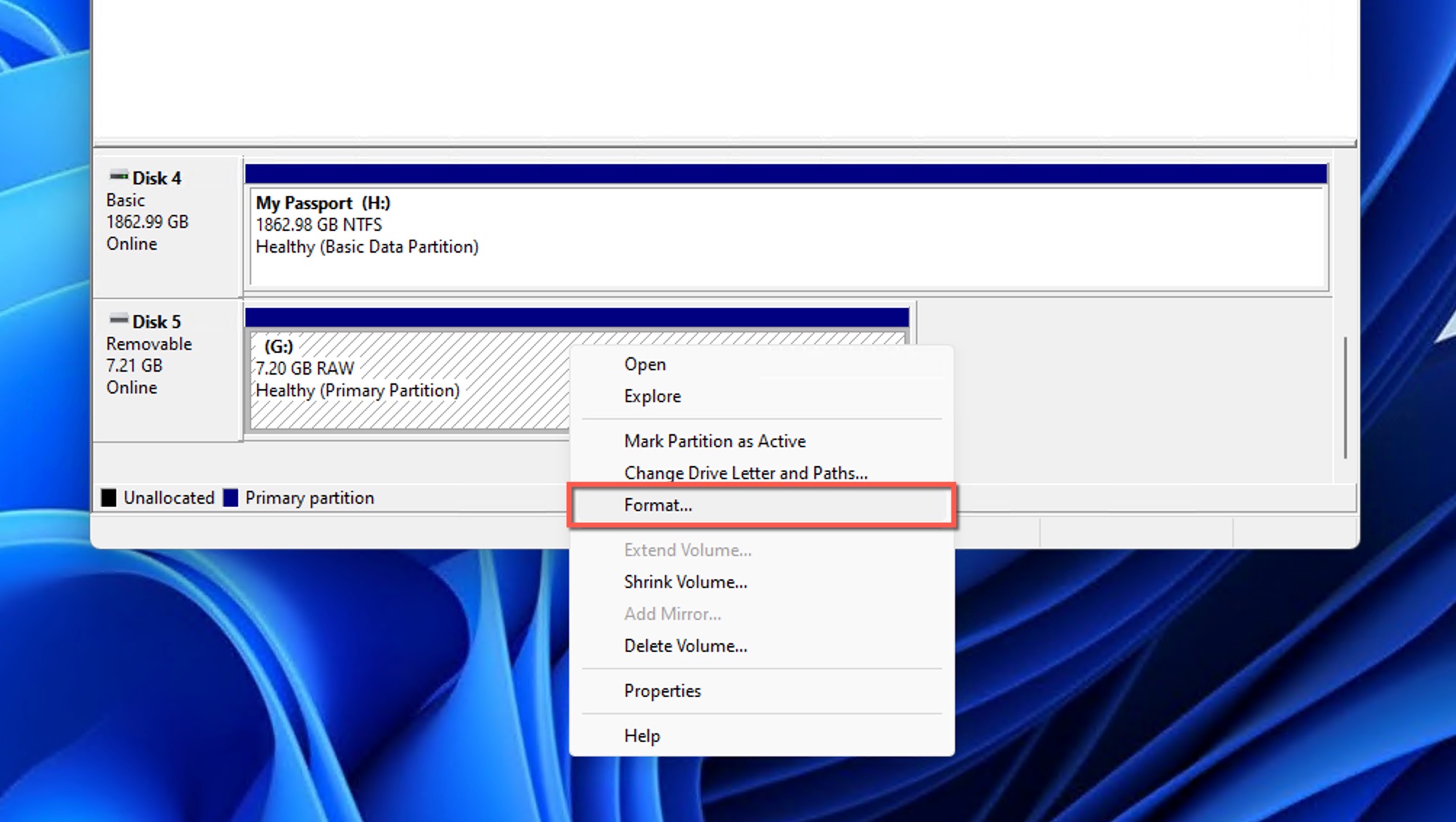Click Help at the menu bottom
This screenshot has height=822, width=1456.
tap(641, 736)
